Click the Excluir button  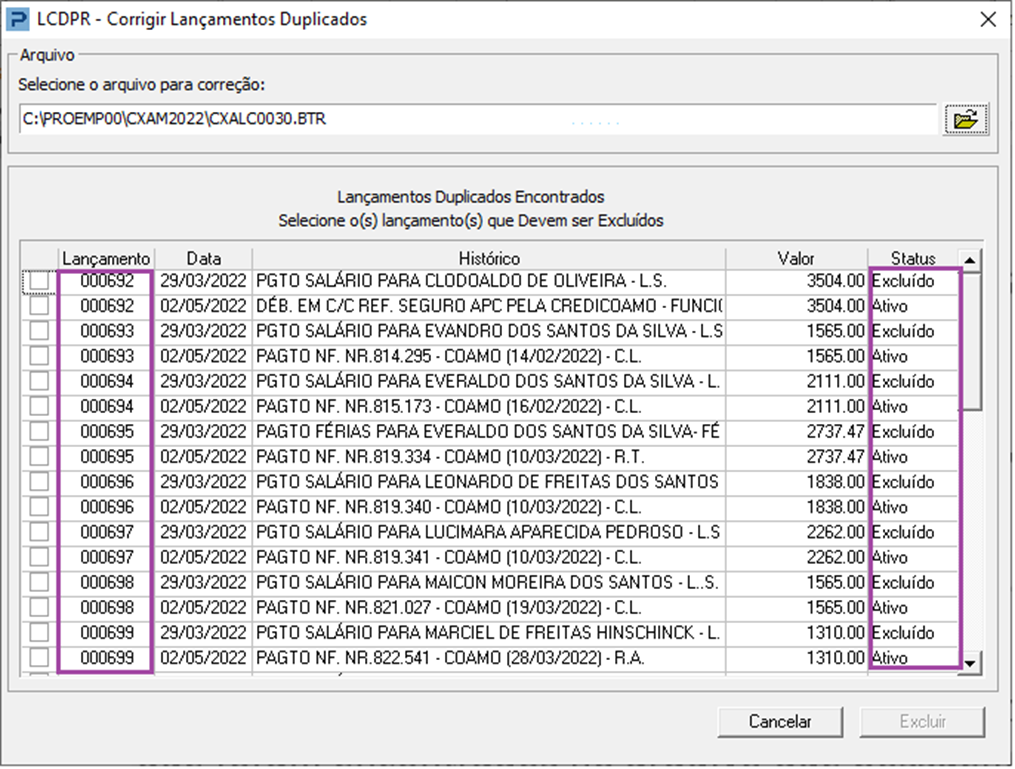pyautogui.click(x=922, y=722)
